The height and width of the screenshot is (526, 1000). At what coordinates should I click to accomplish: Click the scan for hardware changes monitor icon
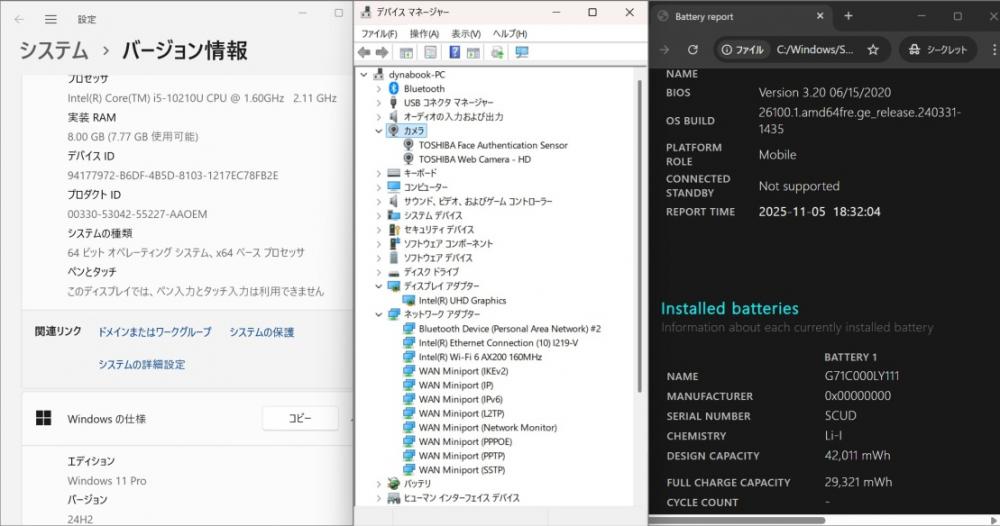click(x=522, y=52)
